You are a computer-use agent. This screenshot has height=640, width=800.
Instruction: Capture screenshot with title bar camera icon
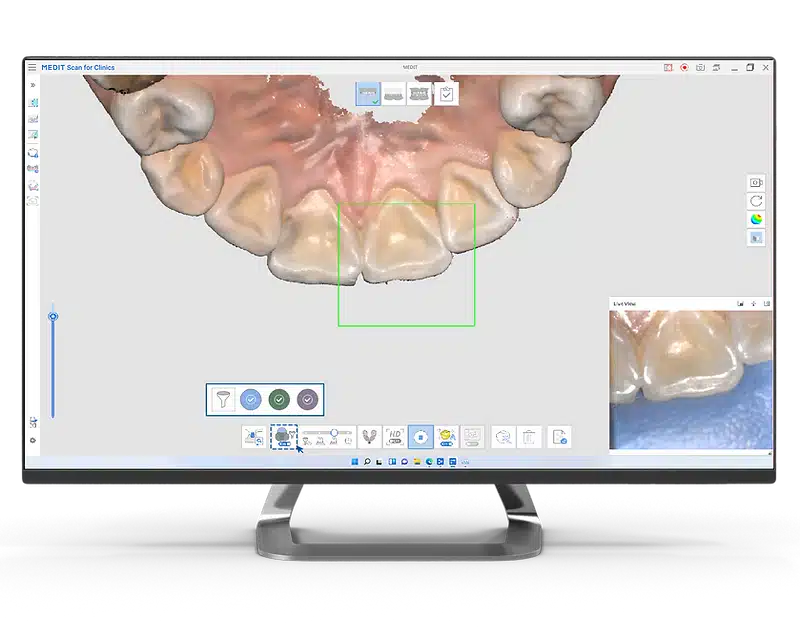click(x=701, y=68)
